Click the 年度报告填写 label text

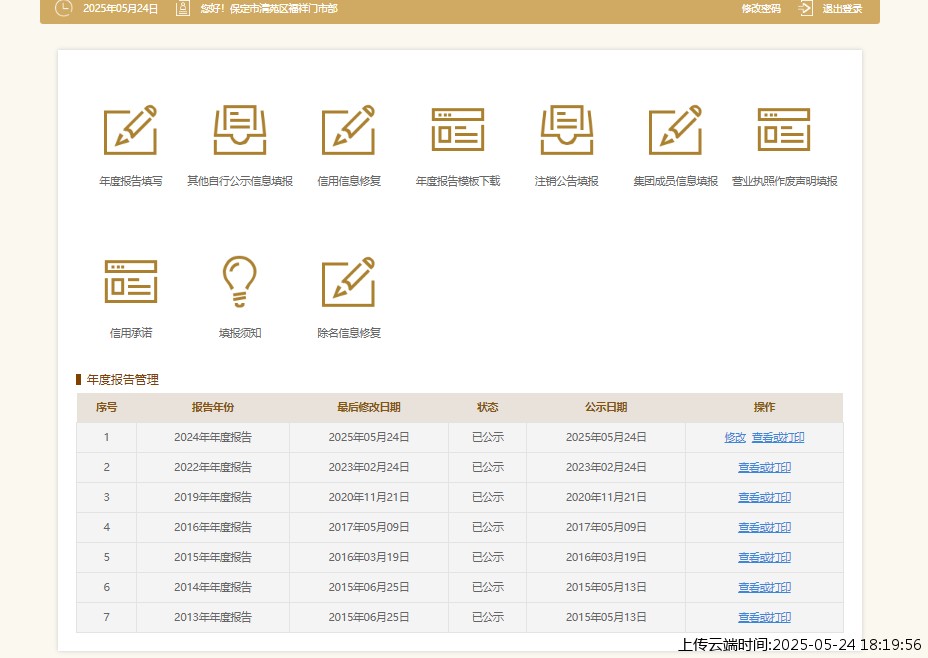tap(131, 181)
